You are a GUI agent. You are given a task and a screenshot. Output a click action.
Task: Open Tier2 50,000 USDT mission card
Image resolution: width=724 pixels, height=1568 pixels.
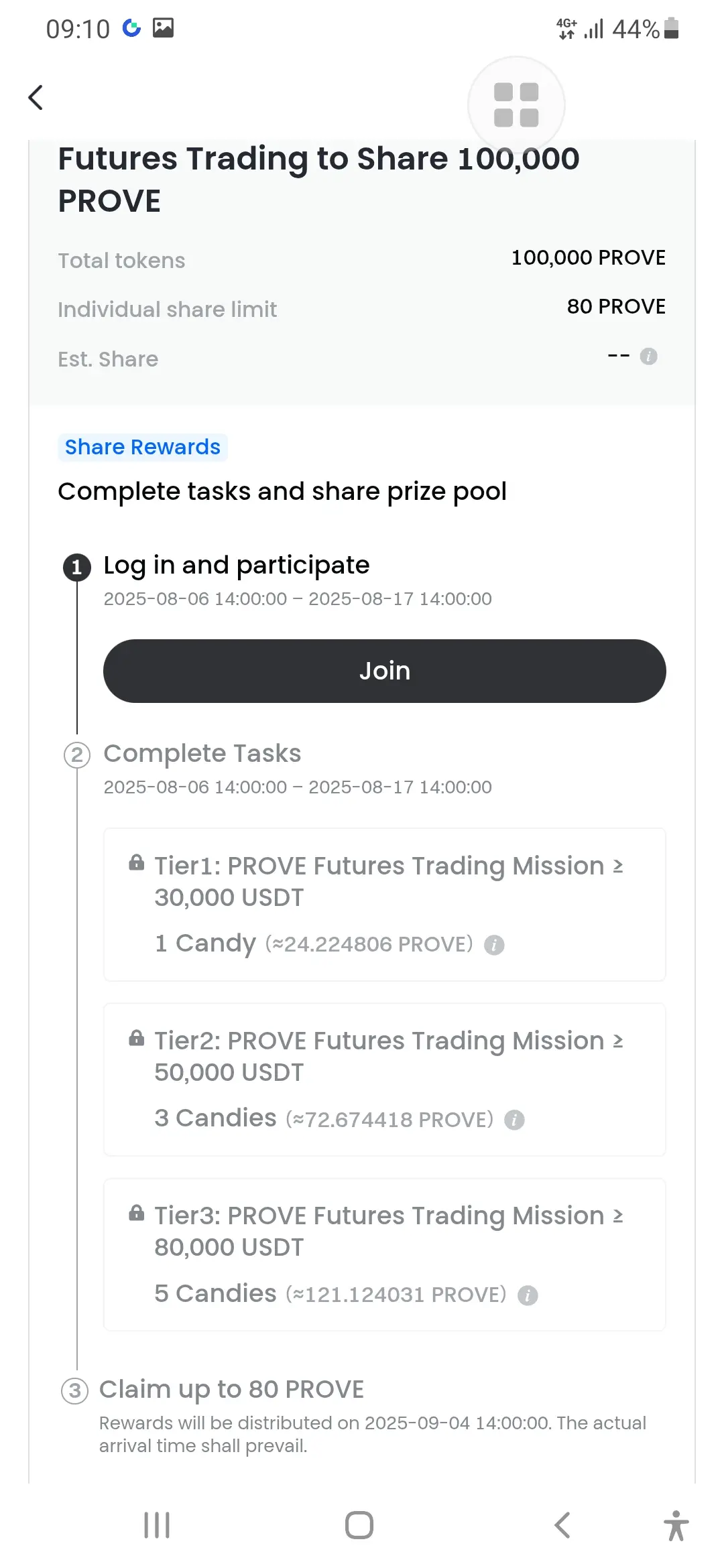(x=385, y=1080)
